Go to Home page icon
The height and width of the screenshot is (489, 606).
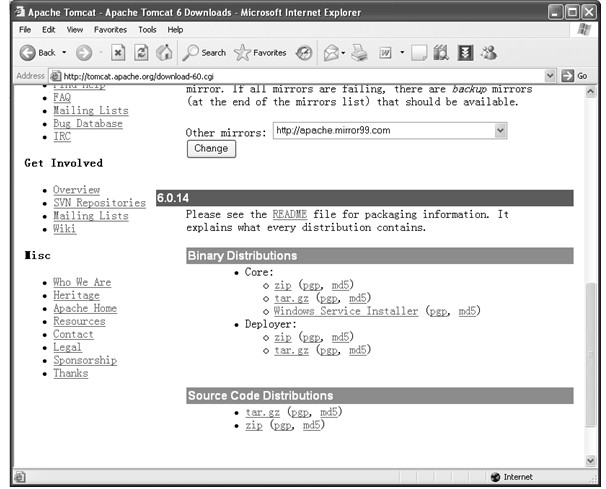164,53
